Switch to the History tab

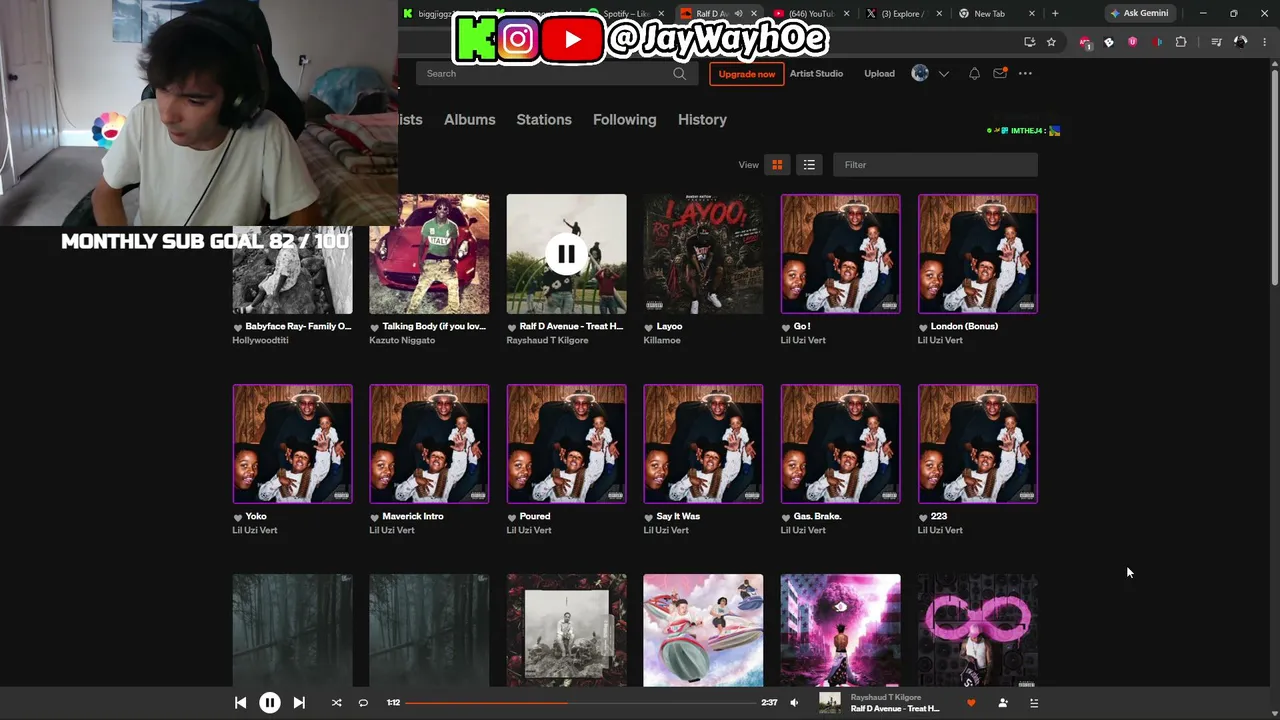(702, 119)
